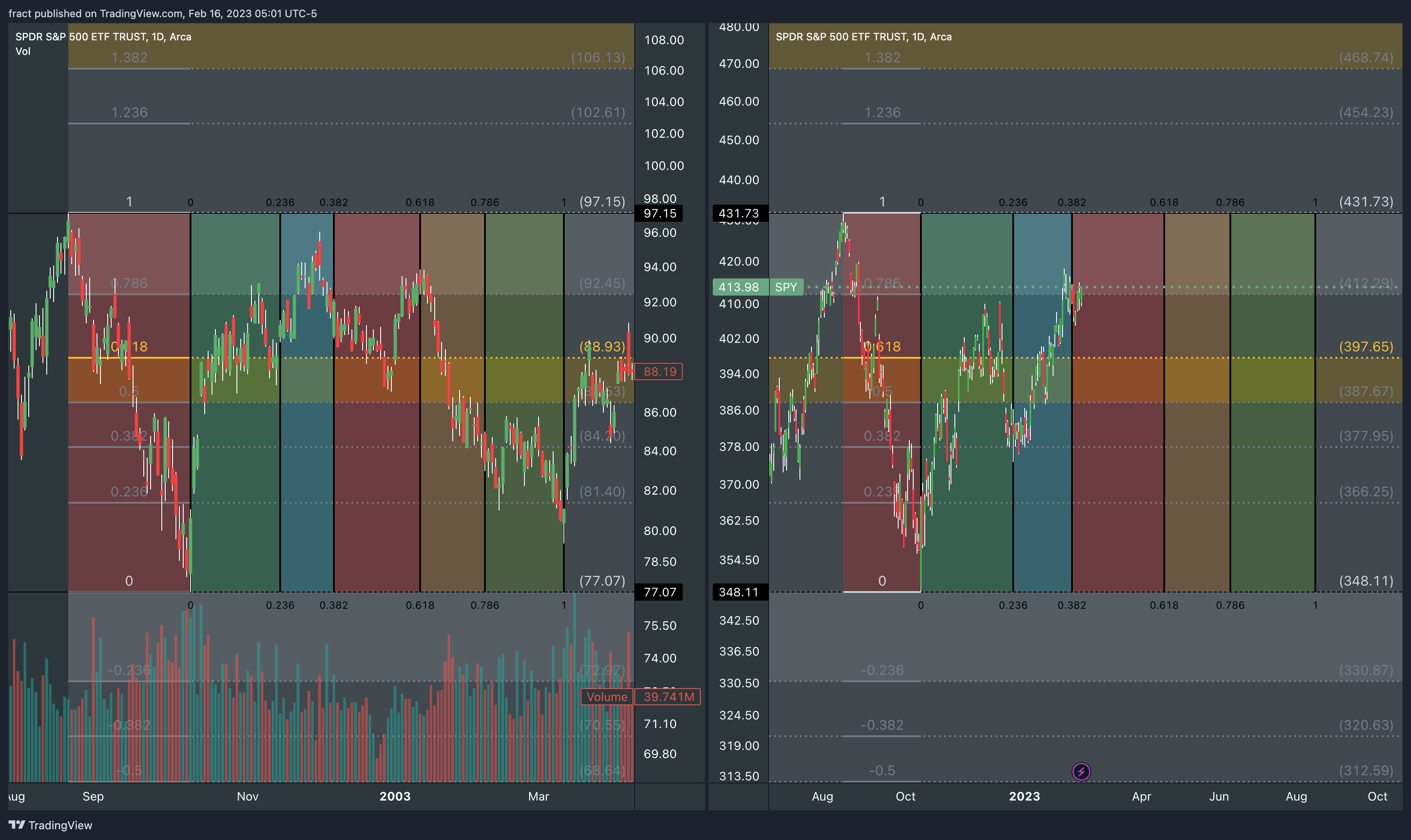1411x840 pixels.
Task: Select the yellow (397.65) level price
Action: coord(1366,346)
